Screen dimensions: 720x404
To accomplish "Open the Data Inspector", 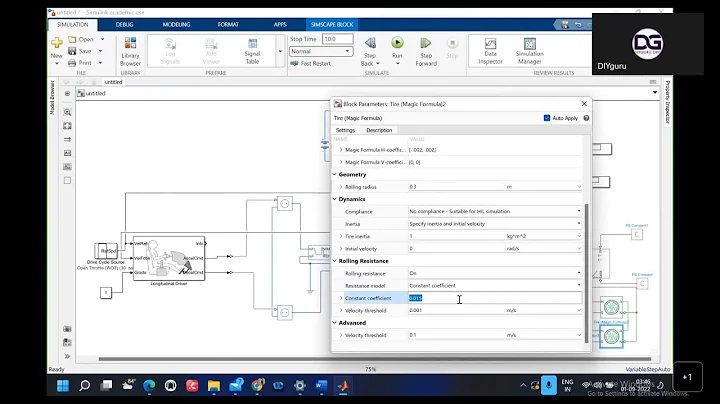I will click(490, 51).
